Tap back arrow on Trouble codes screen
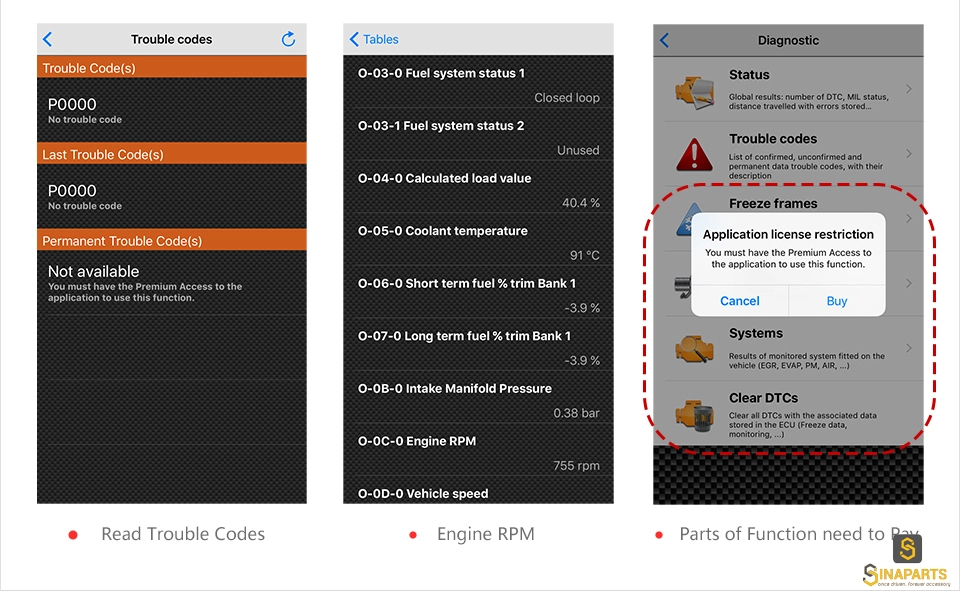Viewport: 960px width, 591px height. point(47,39)
